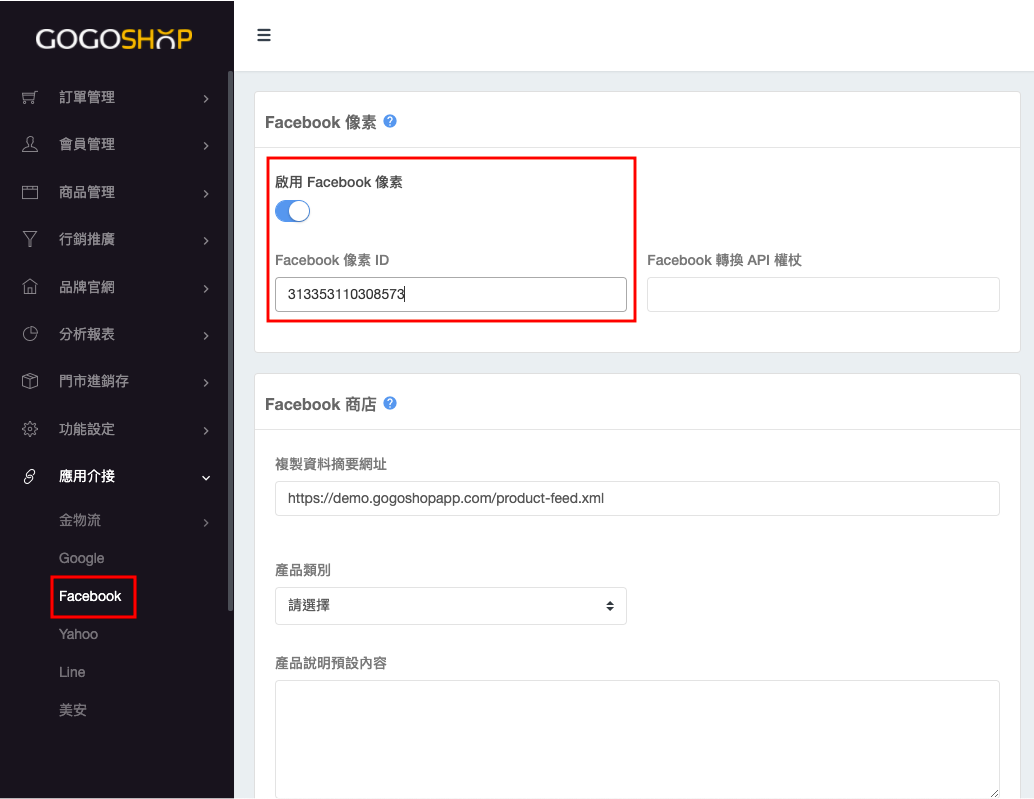Click the '產品說明預設內容' label

330,663
